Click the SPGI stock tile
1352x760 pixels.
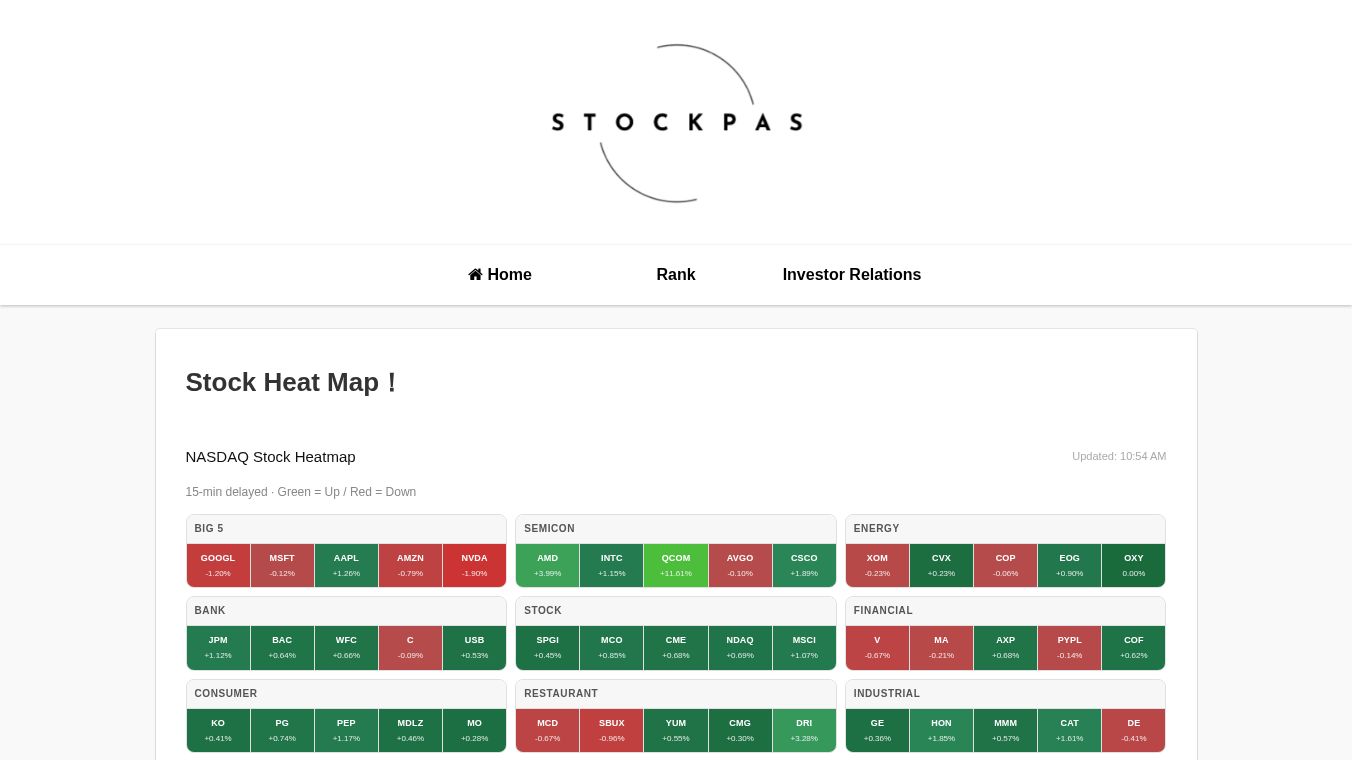[547, 648]
